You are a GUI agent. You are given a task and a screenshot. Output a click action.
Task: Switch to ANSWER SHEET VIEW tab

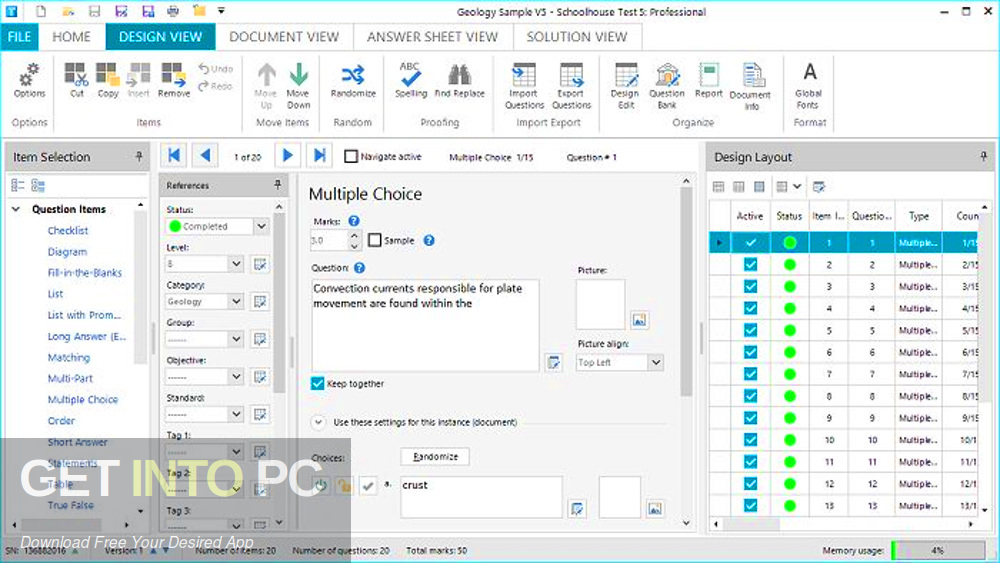pos(432,37)
